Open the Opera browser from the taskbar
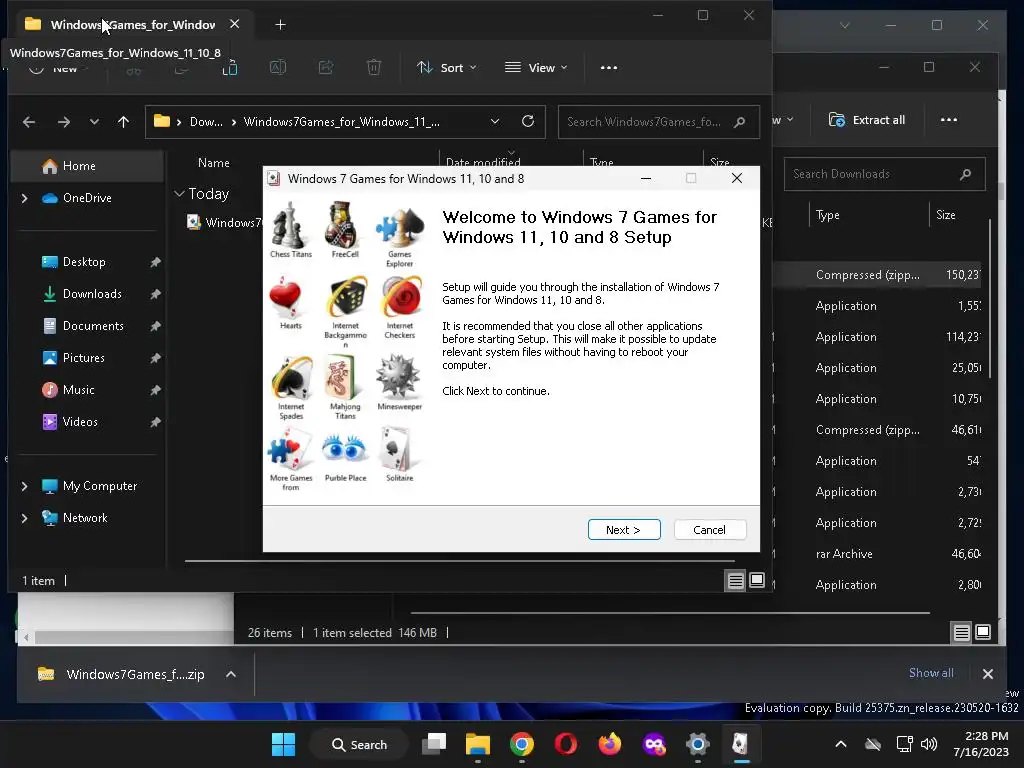 [x=566, y=744]
